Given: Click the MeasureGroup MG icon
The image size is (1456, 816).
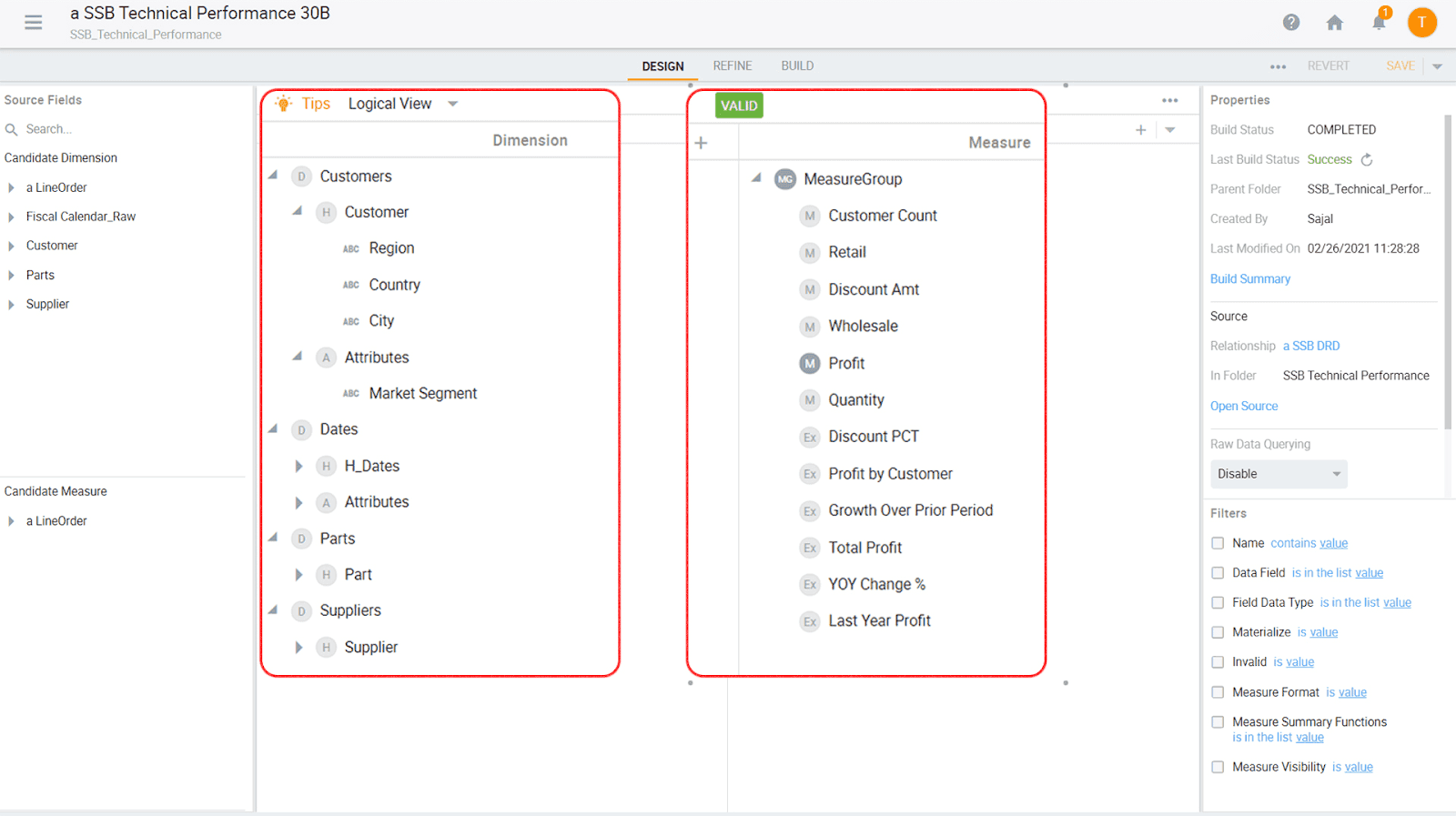Looking at the screenshot, I should (x=785, y=179).
